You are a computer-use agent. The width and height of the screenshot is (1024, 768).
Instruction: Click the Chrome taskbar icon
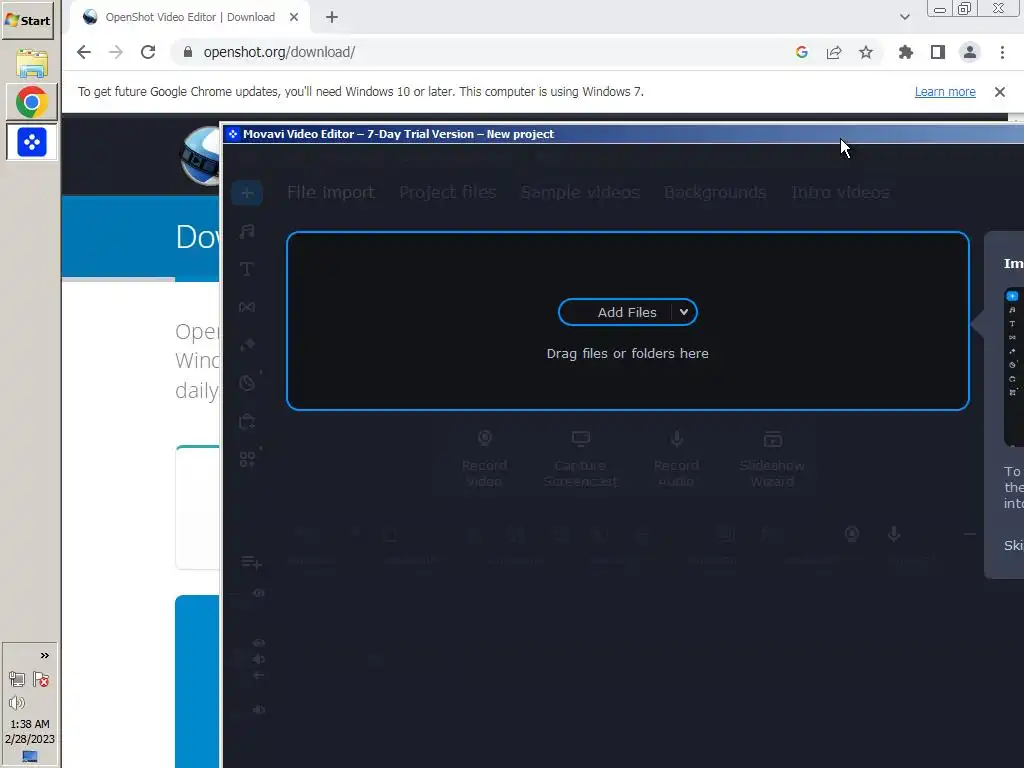[31, 102]
